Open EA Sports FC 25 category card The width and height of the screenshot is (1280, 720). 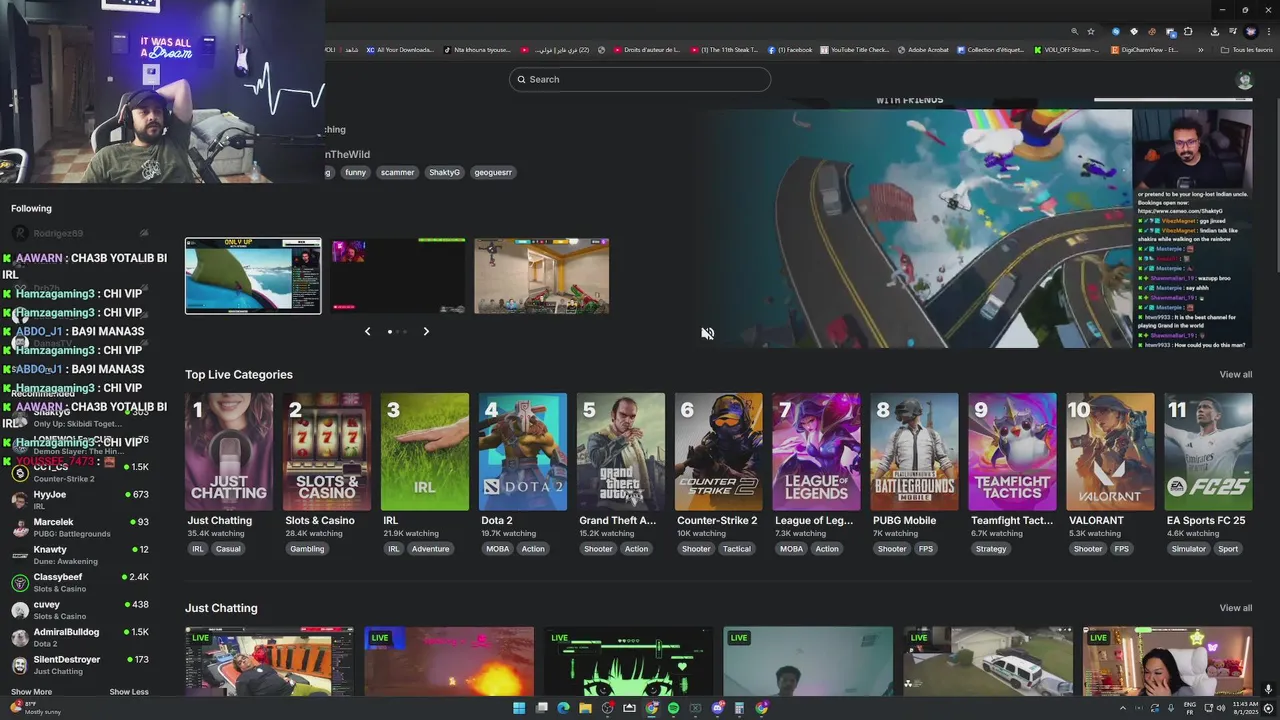(1209, 452)
